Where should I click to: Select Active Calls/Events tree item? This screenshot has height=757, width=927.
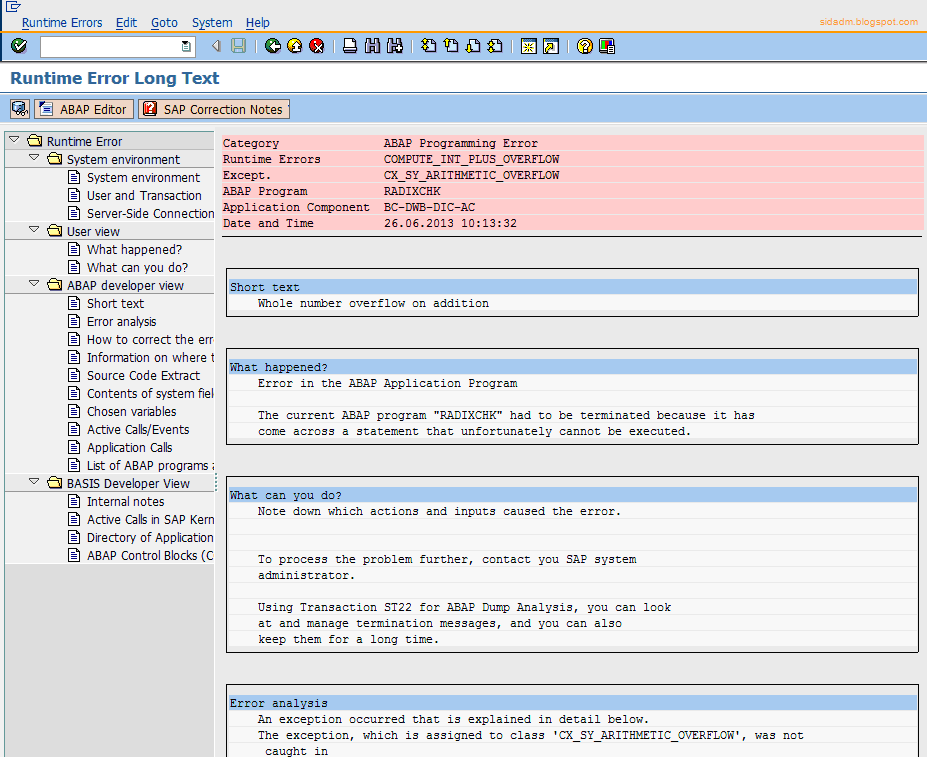tap(138, 430)
